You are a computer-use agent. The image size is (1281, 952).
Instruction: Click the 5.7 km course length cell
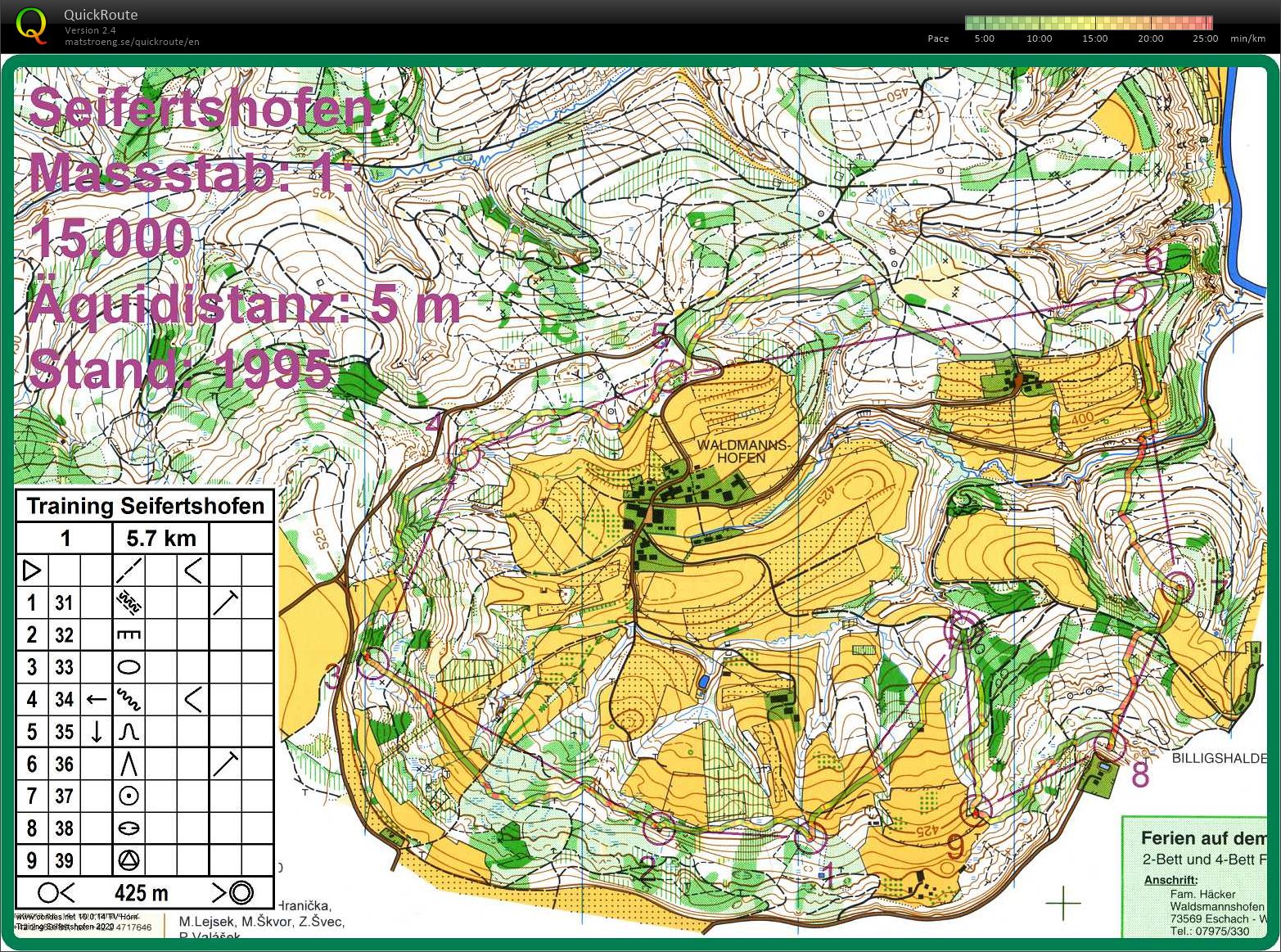160,538
